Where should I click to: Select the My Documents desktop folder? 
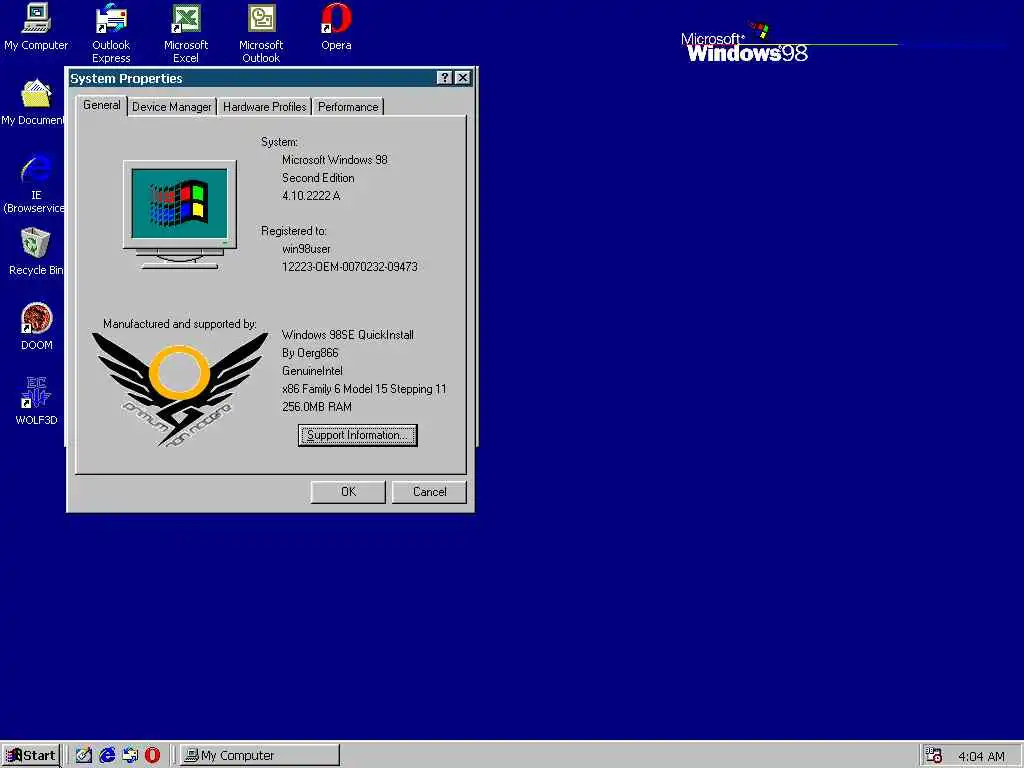[34, 101]
